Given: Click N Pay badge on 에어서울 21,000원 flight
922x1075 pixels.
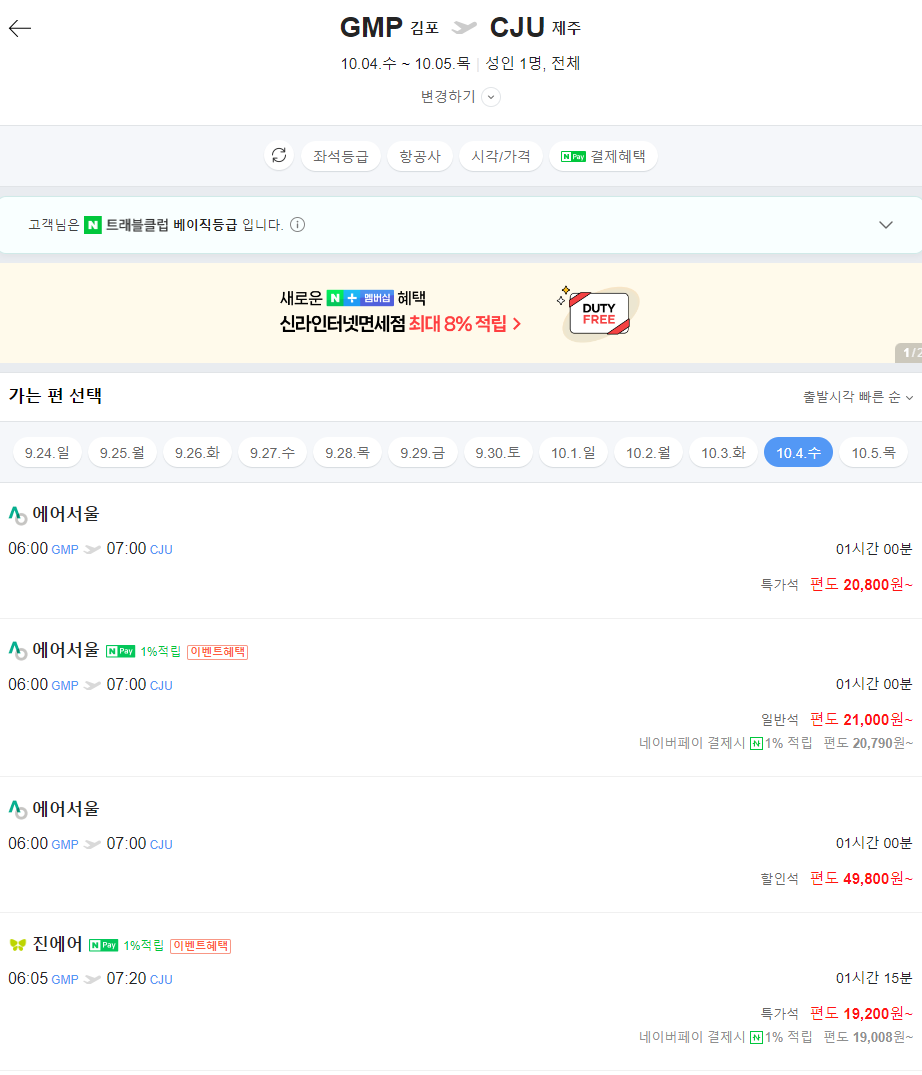Looking at the screenshot, I should coord(121,651).
